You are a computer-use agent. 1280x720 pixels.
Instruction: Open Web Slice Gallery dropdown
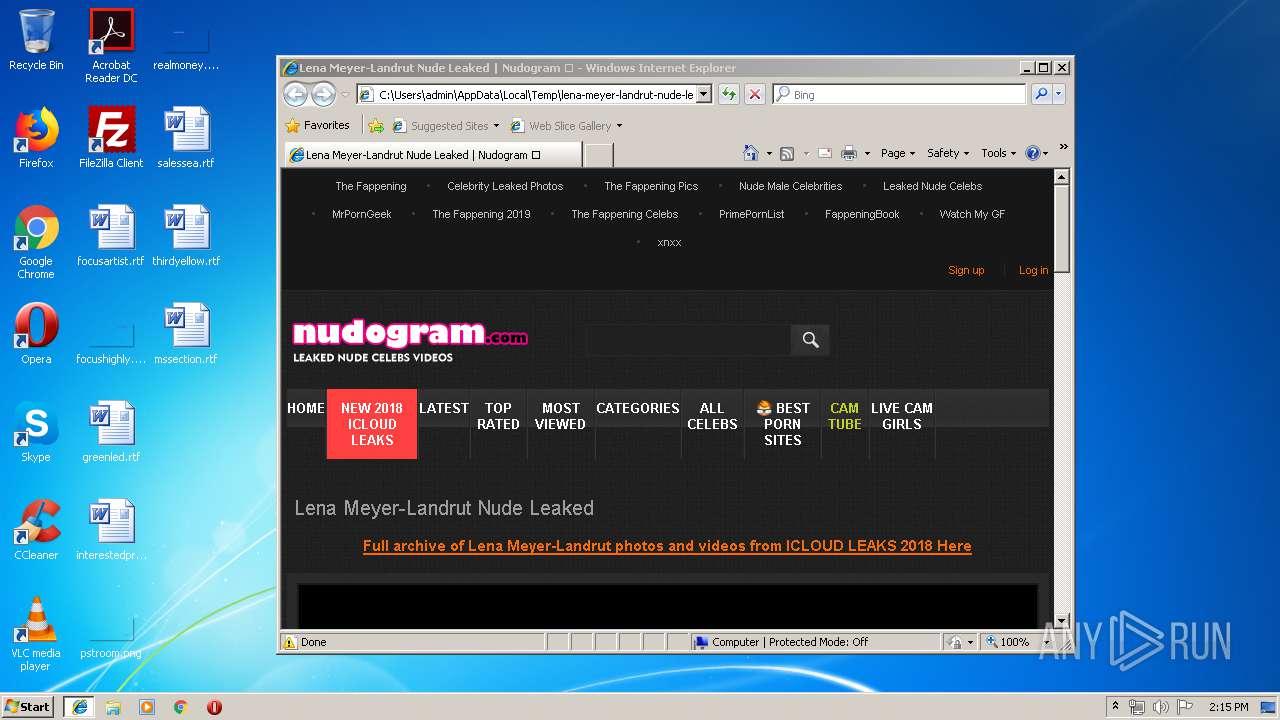click(x=619, y=126)
